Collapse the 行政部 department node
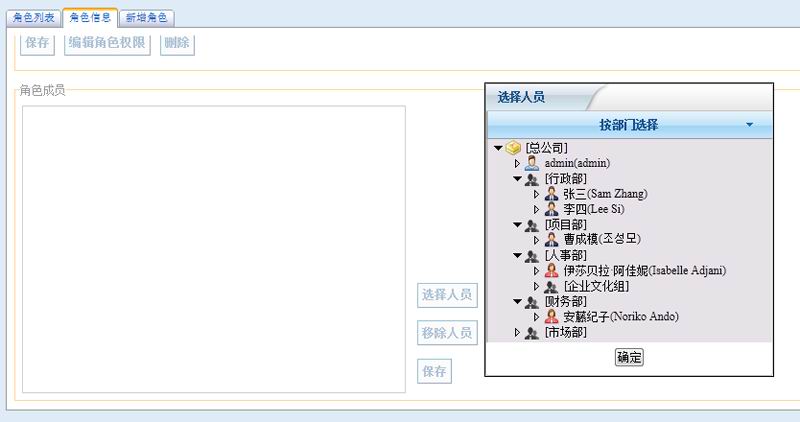Viewport: 800px width, 422px height. tap(517, 179)
